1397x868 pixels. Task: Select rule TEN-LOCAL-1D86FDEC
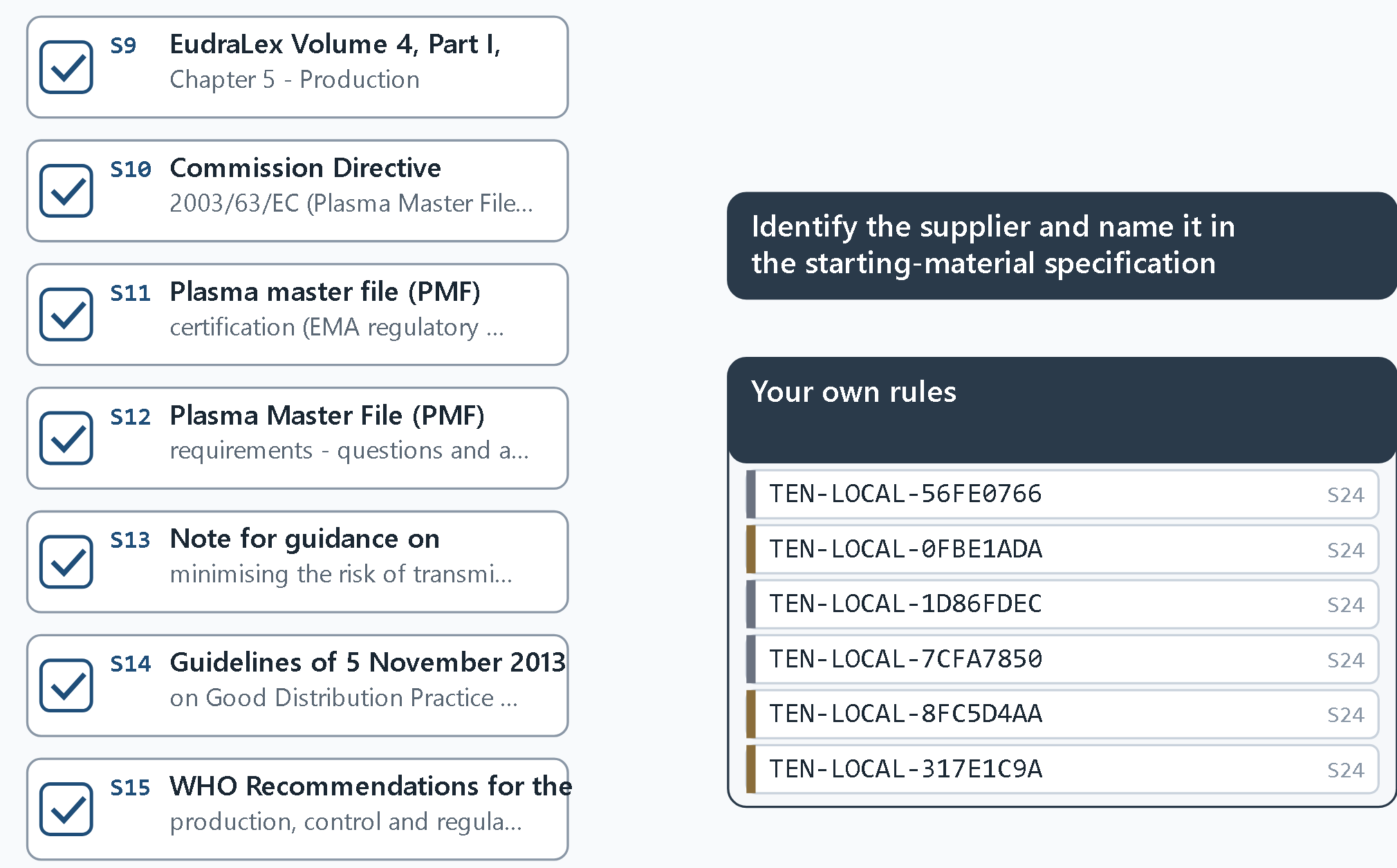point(1062,604)
